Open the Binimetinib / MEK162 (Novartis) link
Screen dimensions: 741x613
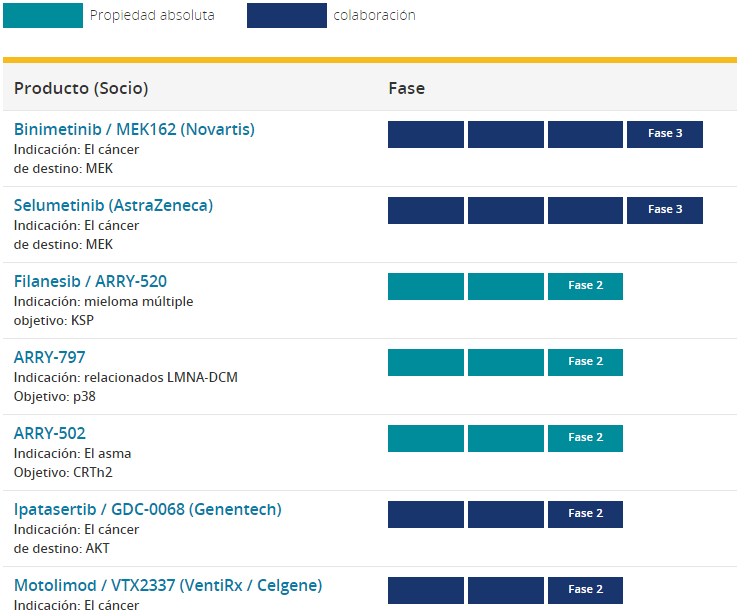click(134, 129)
